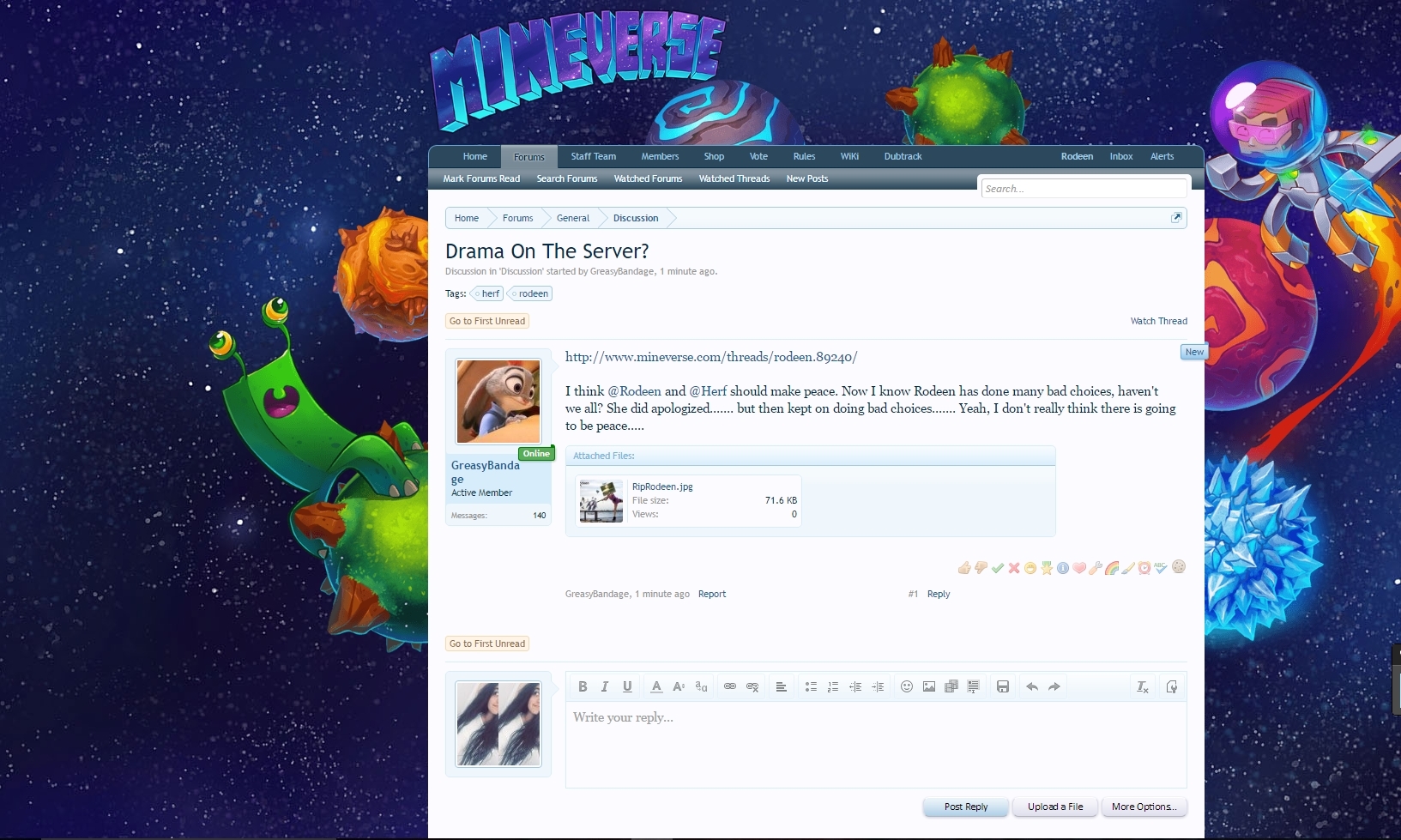The image size is (1401, 840).
Task: Rate the post with red X
Action: [1014, 568]
